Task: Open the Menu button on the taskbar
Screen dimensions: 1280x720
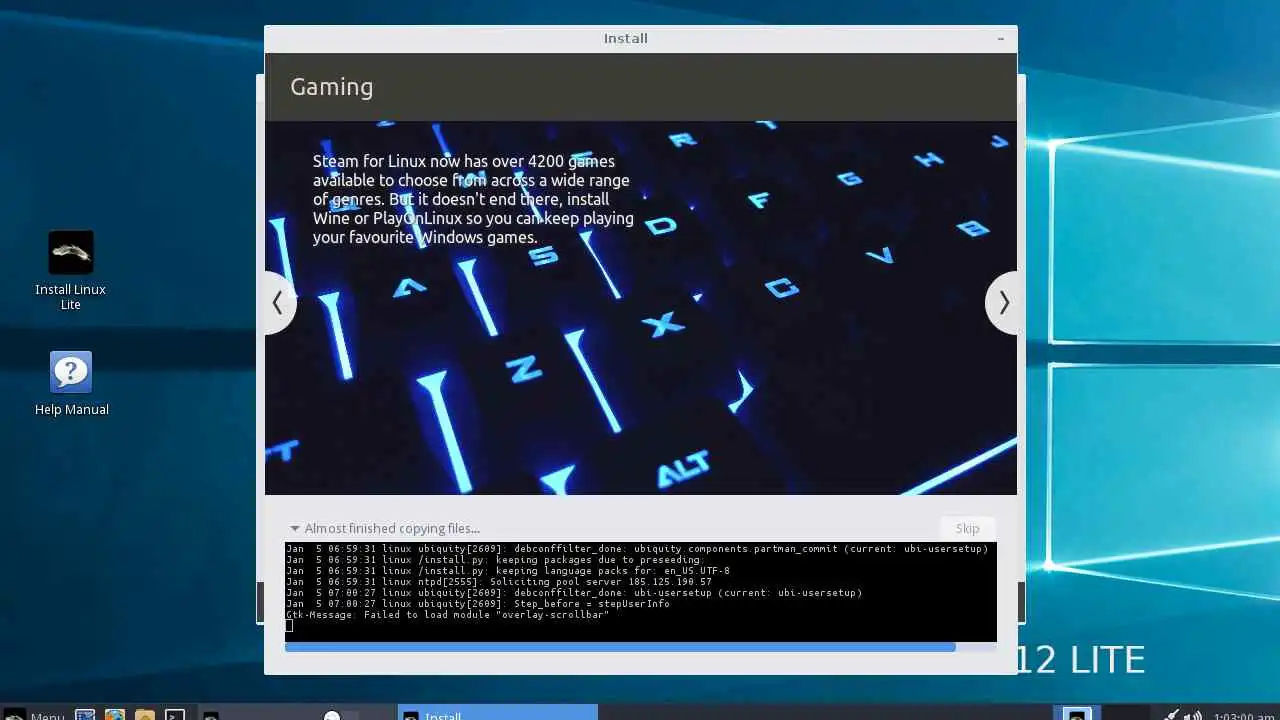Action: (35, 714)
